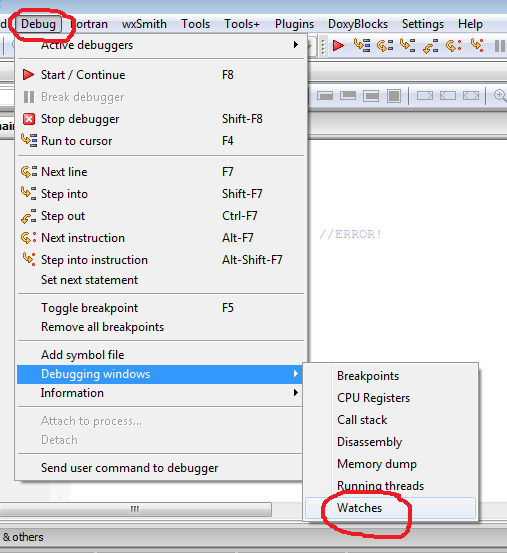
Task: Open the DoxyBlocks menu
Action: (358, 24)
